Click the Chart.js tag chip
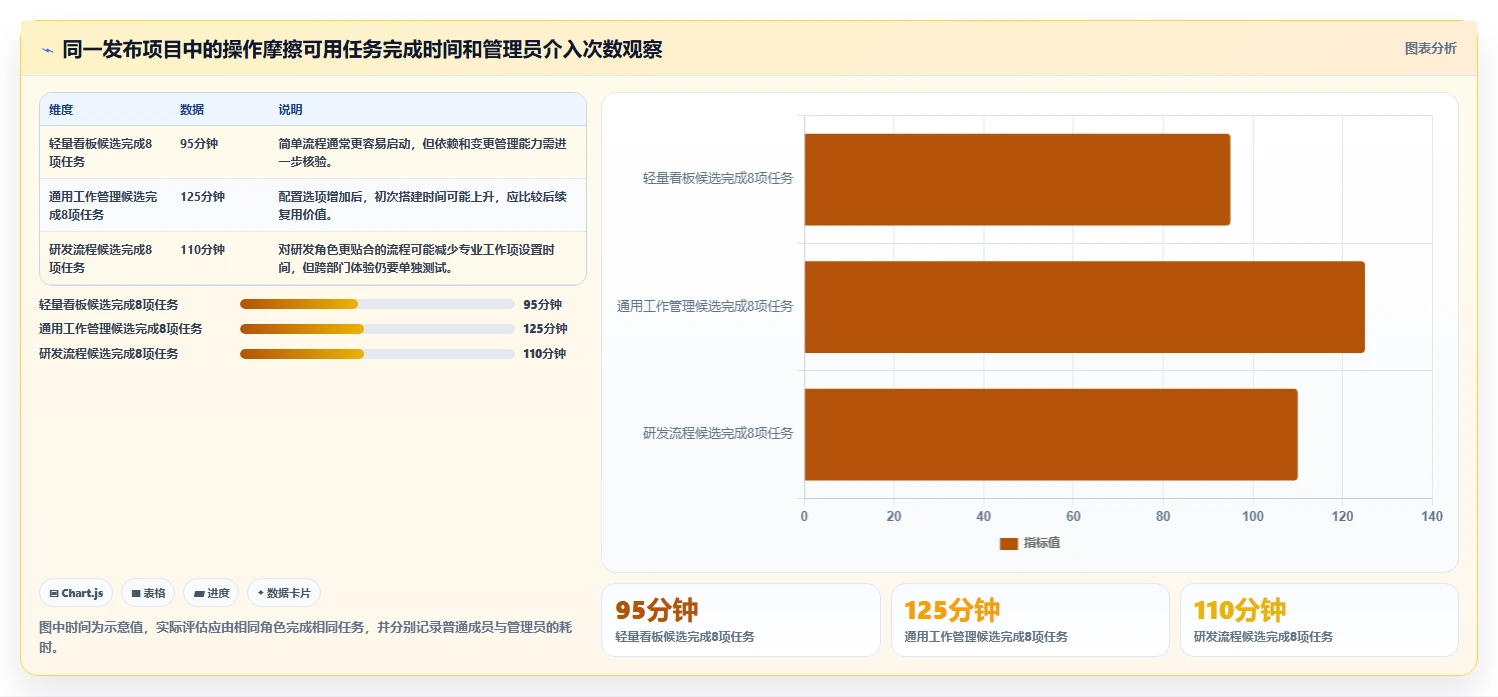The width and height of the screenshot is (1498, 697). [77, 593]
